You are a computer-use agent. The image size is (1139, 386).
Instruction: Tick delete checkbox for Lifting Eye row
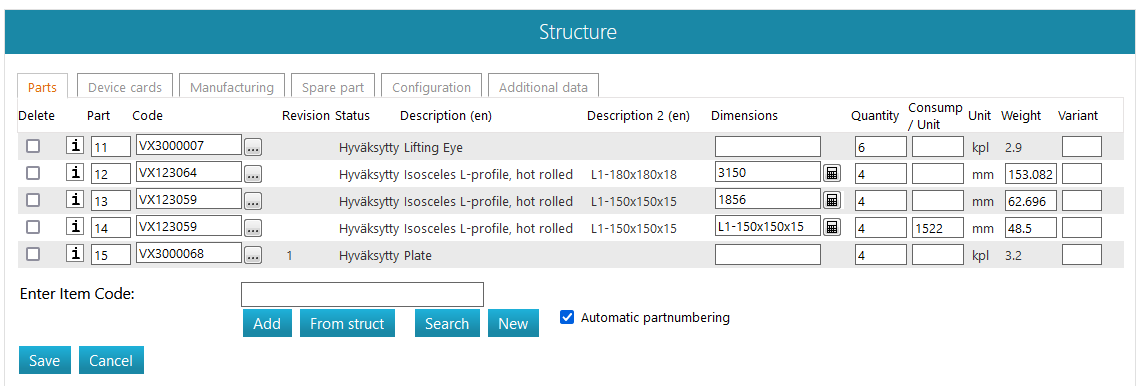pyautogui.click(x=33, y=146)
